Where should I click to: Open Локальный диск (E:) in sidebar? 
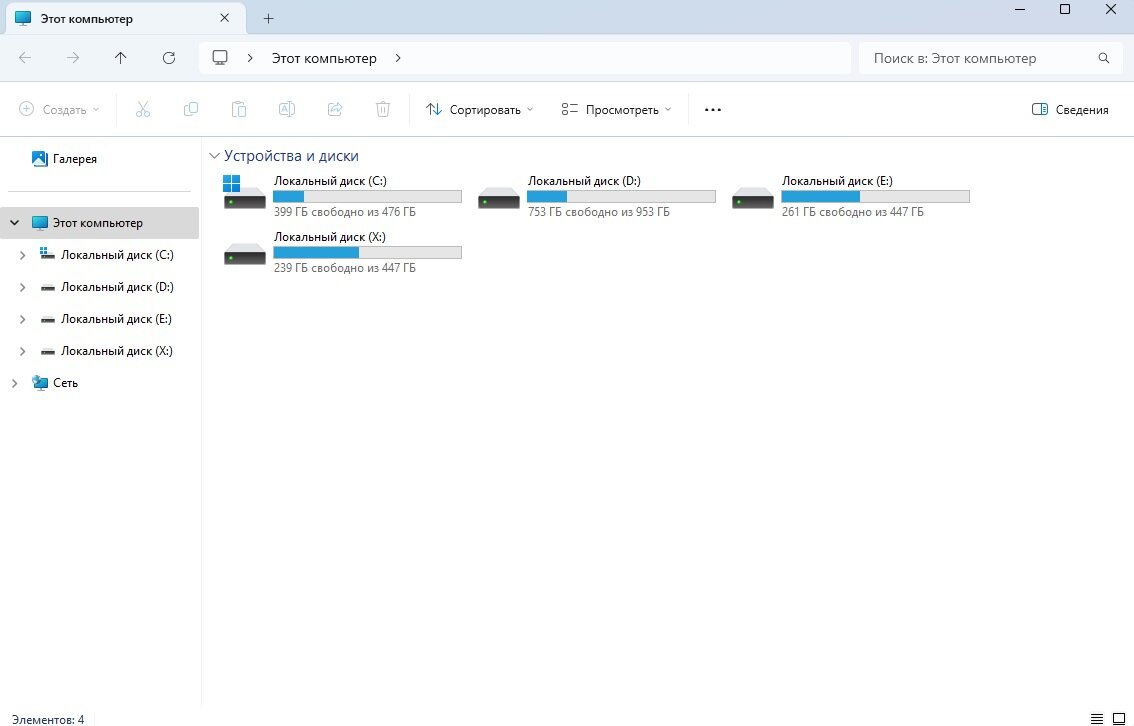[x=116, y=319]
